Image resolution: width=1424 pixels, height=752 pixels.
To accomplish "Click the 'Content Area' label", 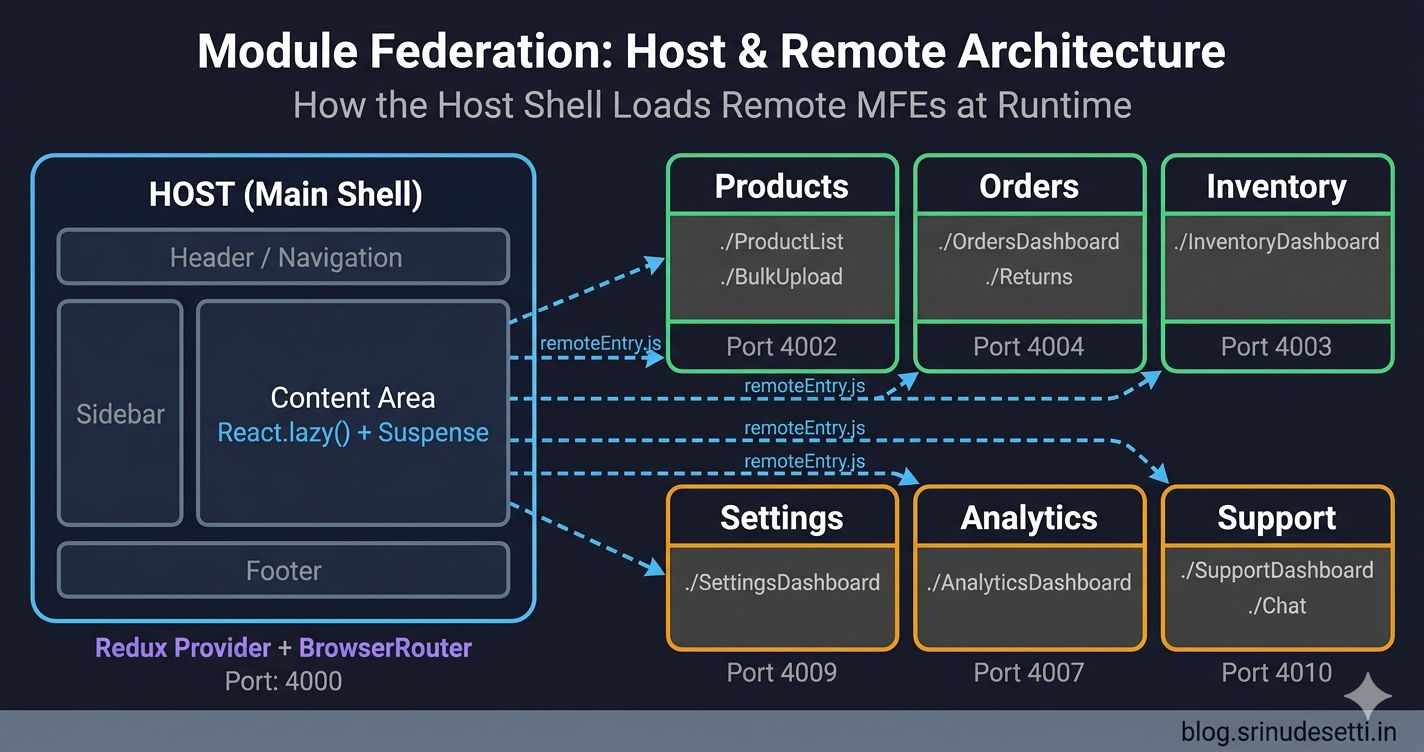I will [x=353, y=398].
